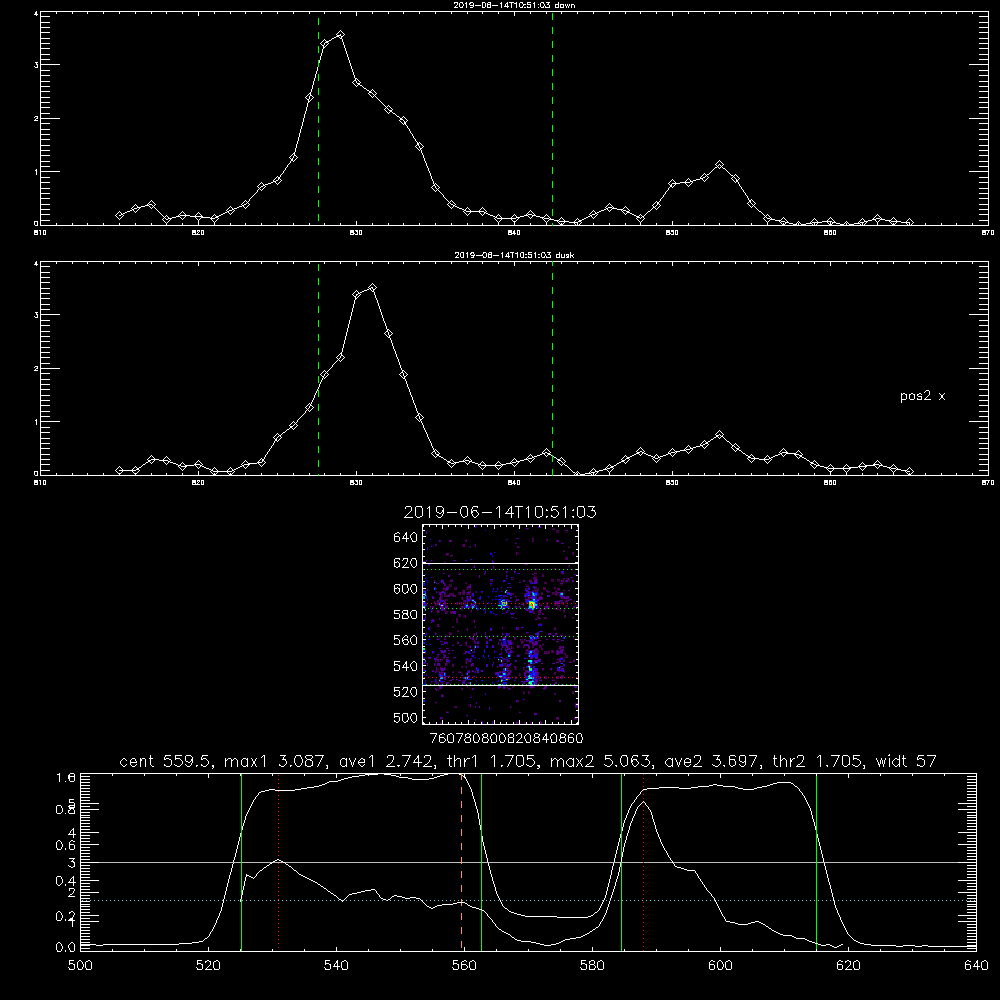Click the green vertical line near 563 in bottom plot
The width and height of the screenshot is (1000, 1000).
pyautogui.click(x=481, y=861)
